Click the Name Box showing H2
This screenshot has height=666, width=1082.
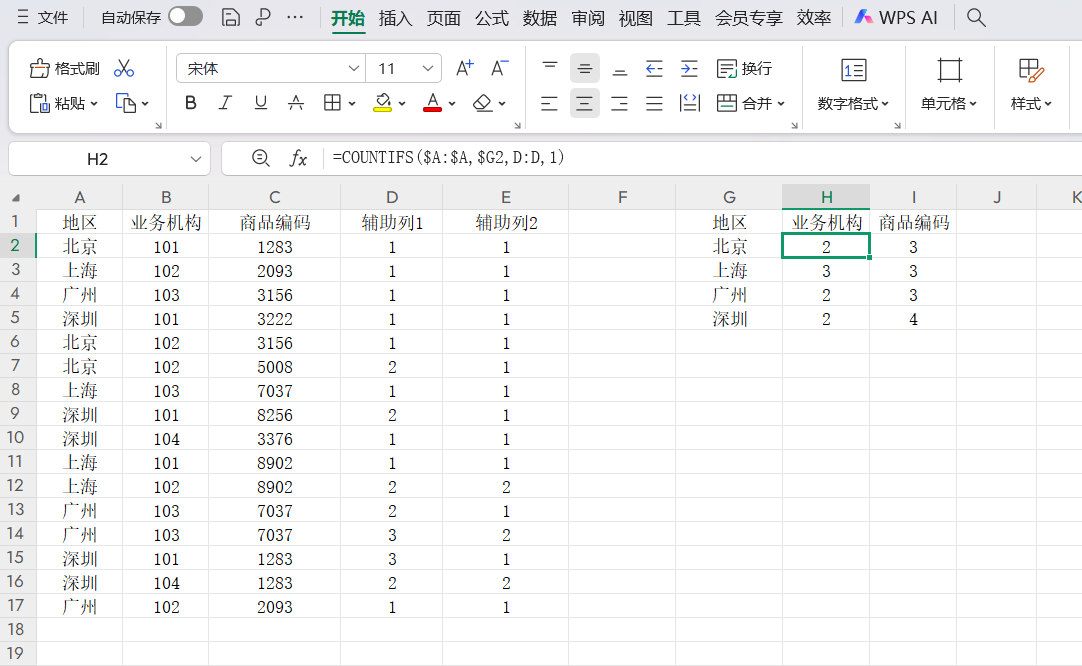(x=100, y=158)
